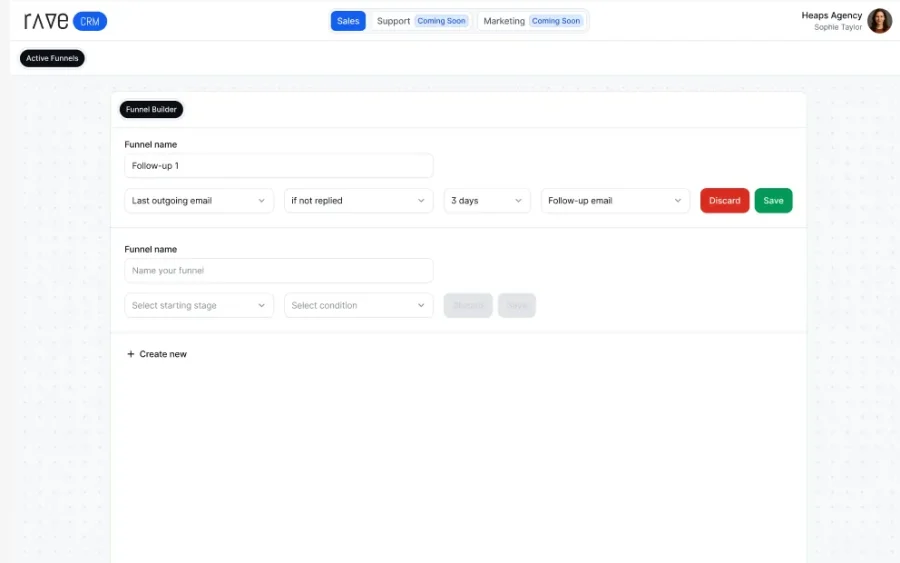Open the if not replied dropdown
900x563 pixels.
point(358,201)
